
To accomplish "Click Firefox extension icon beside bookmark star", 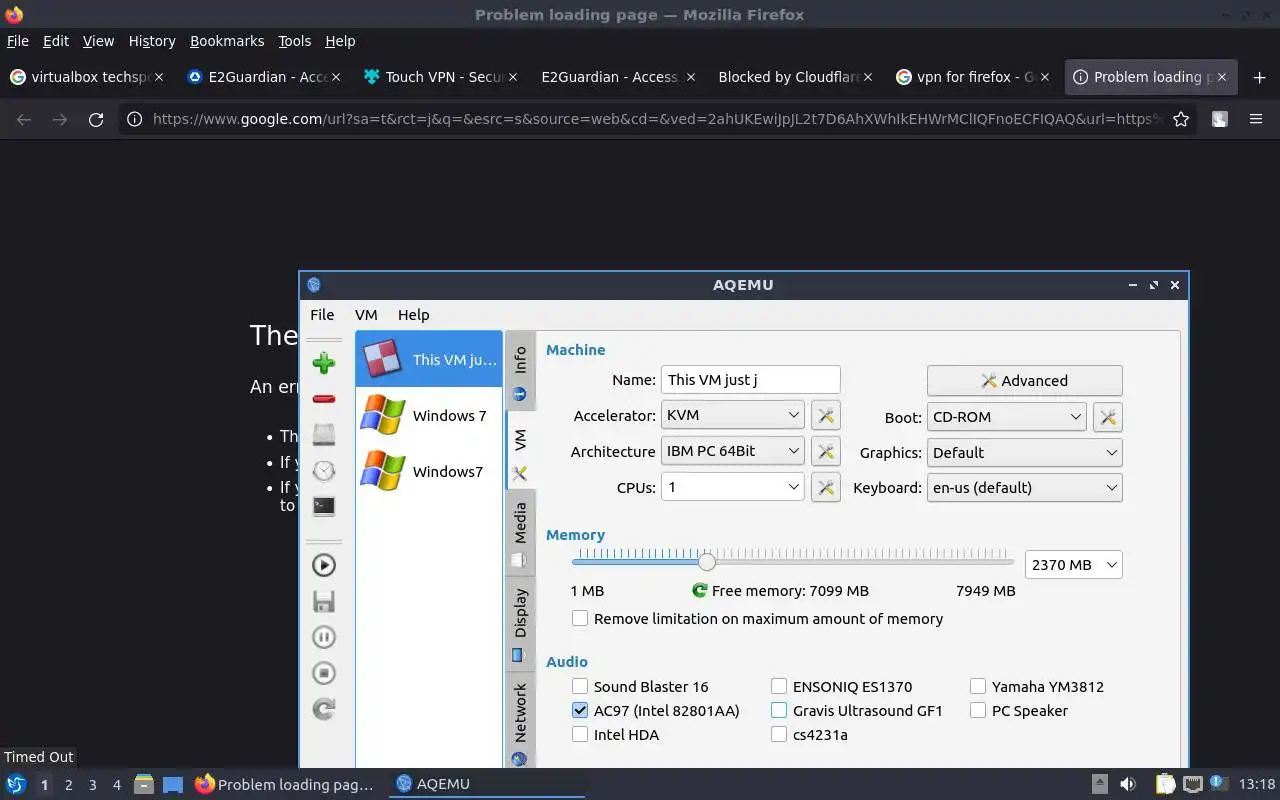I will click(x=1220, y=119).
